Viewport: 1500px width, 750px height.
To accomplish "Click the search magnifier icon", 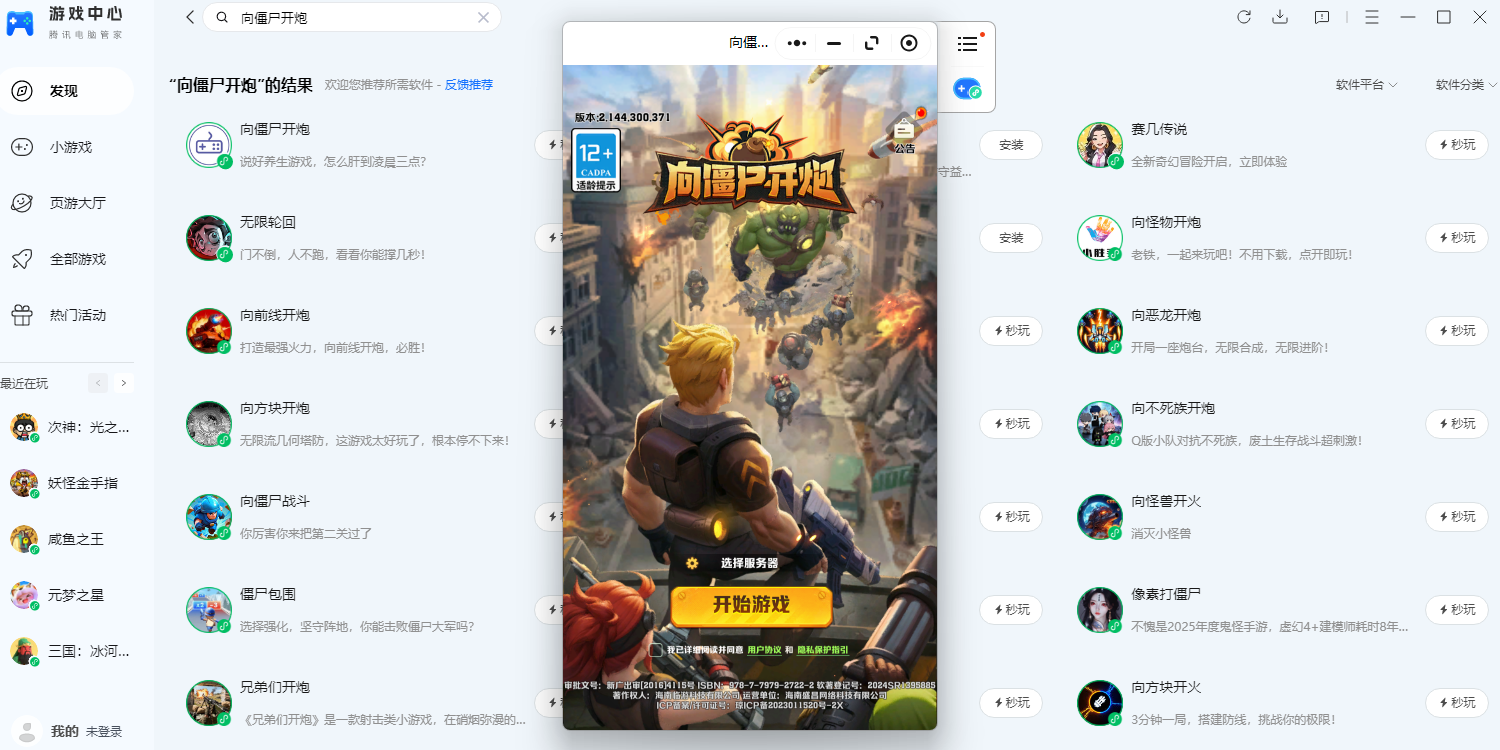I will [x=222, y=17].
